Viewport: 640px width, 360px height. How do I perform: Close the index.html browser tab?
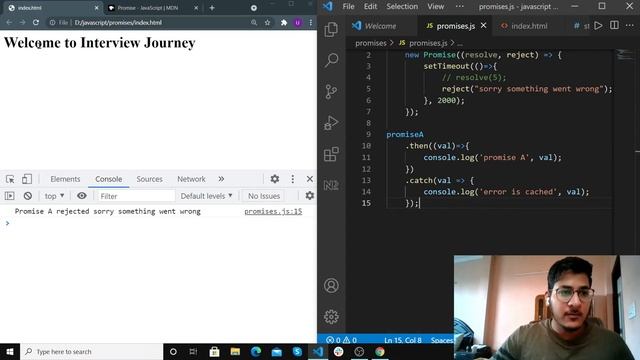click(96, 8)
